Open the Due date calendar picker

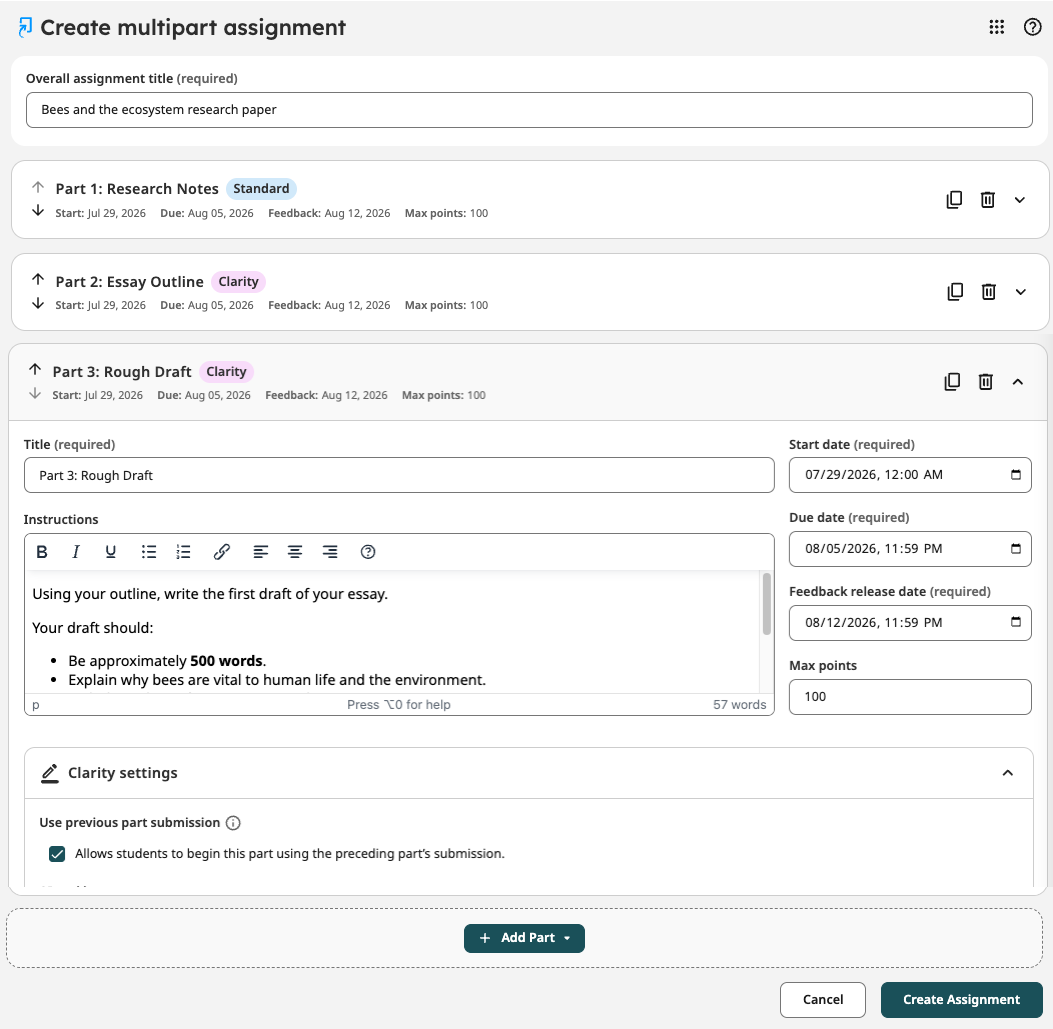tap(1015, 549)
